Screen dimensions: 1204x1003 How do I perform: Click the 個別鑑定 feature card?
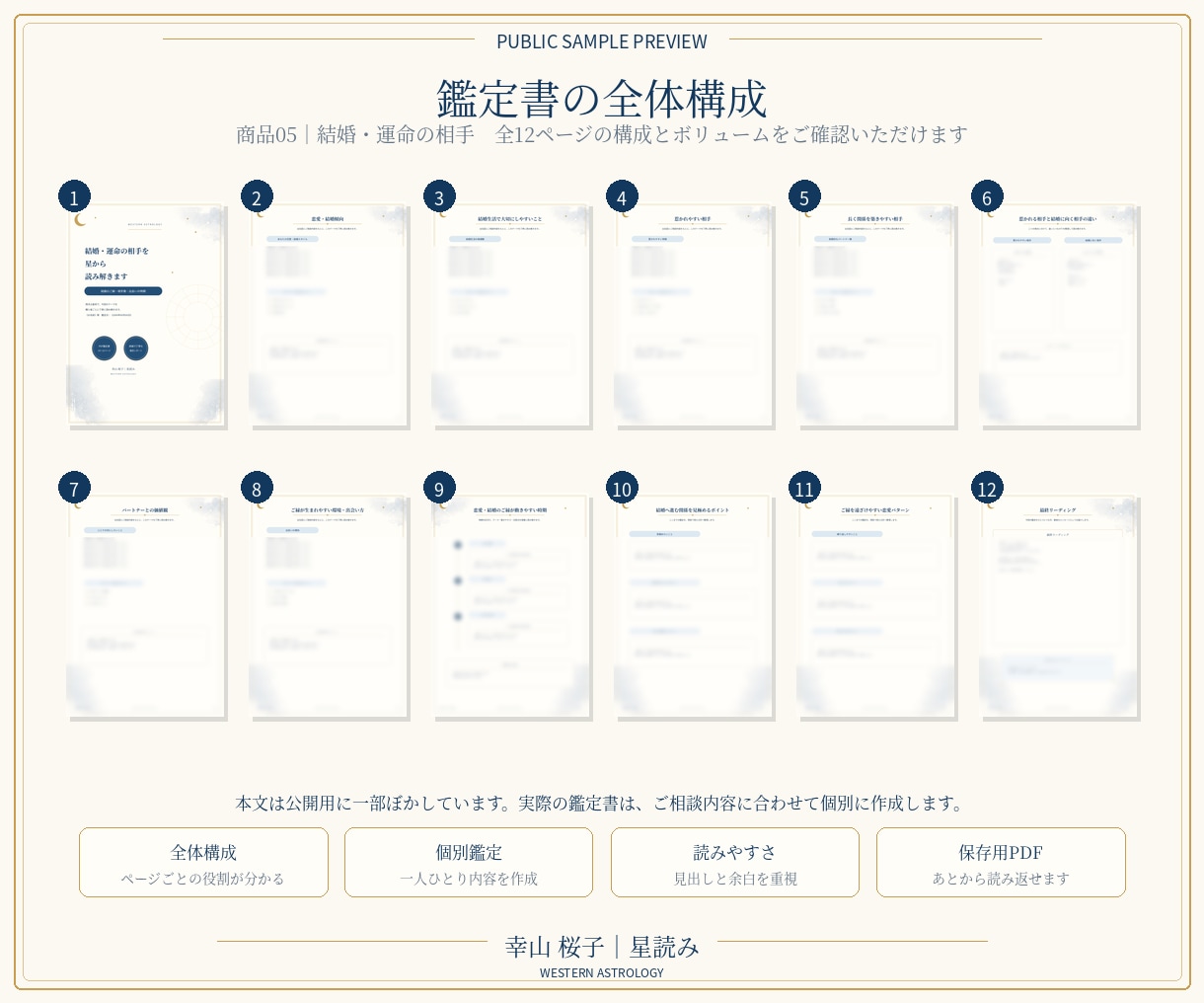[469, 863]
